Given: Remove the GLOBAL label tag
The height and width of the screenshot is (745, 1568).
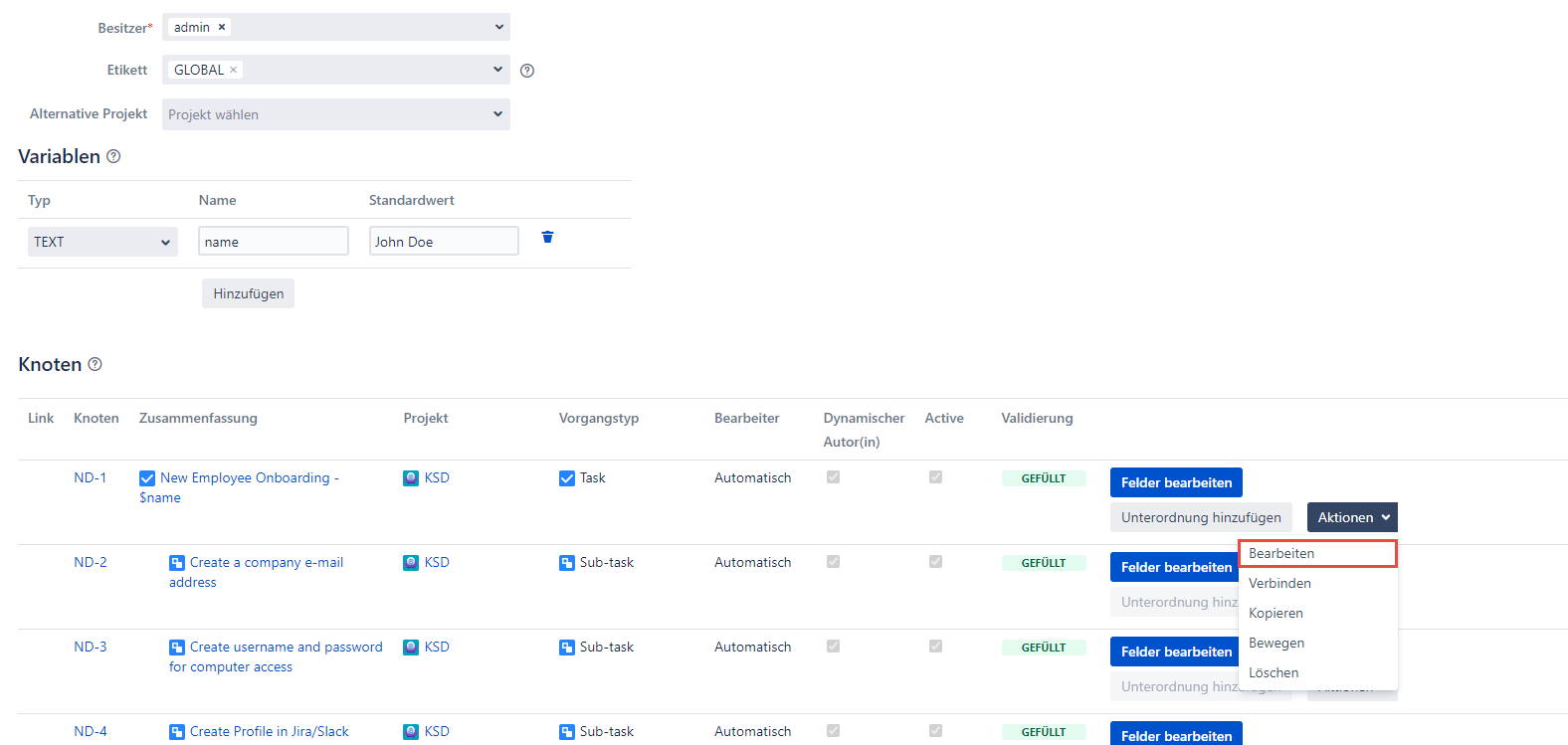Looking at the screenshot, I should (x=234, y=70).
